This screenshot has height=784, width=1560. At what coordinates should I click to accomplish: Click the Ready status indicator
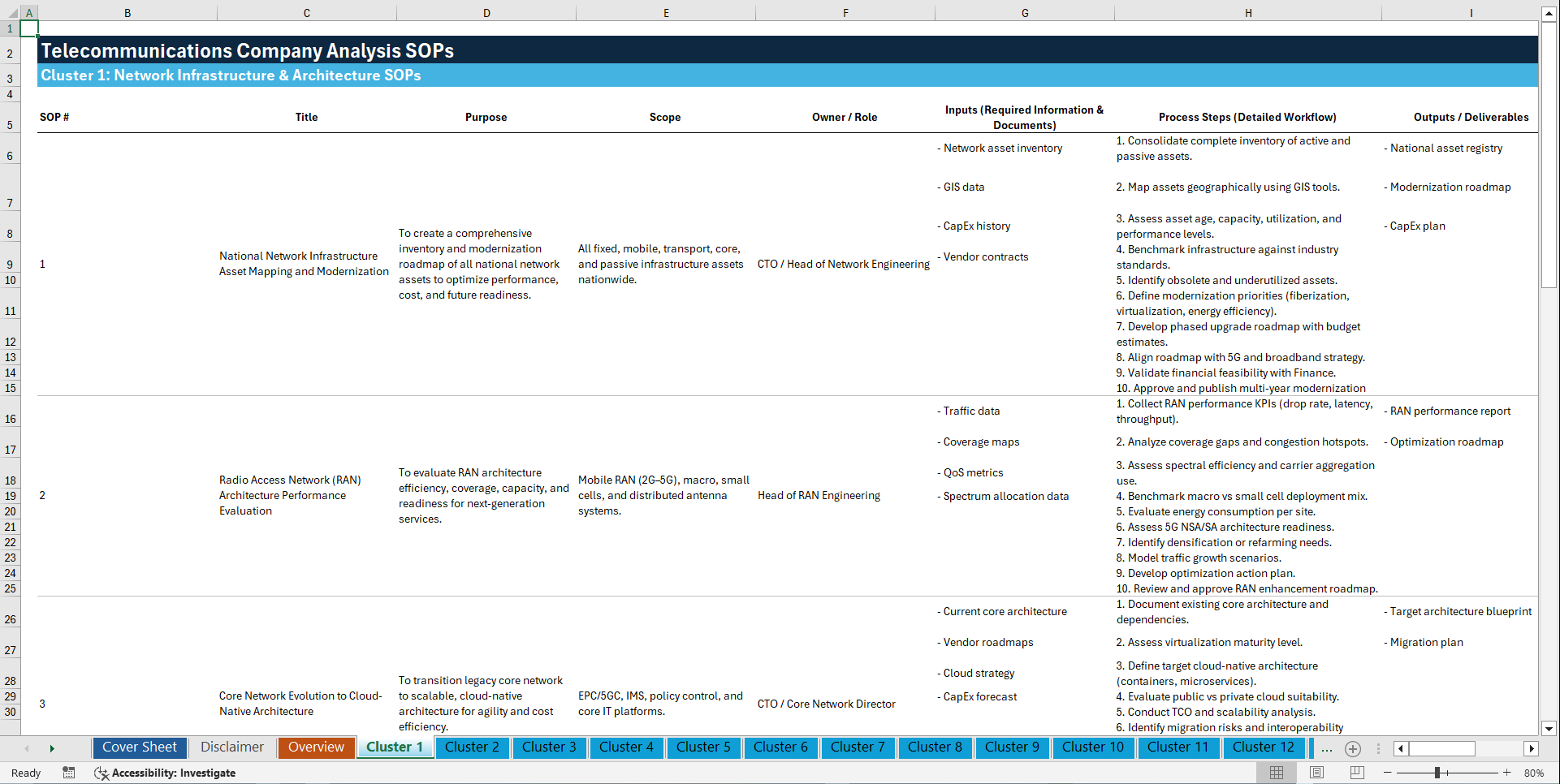25,773
